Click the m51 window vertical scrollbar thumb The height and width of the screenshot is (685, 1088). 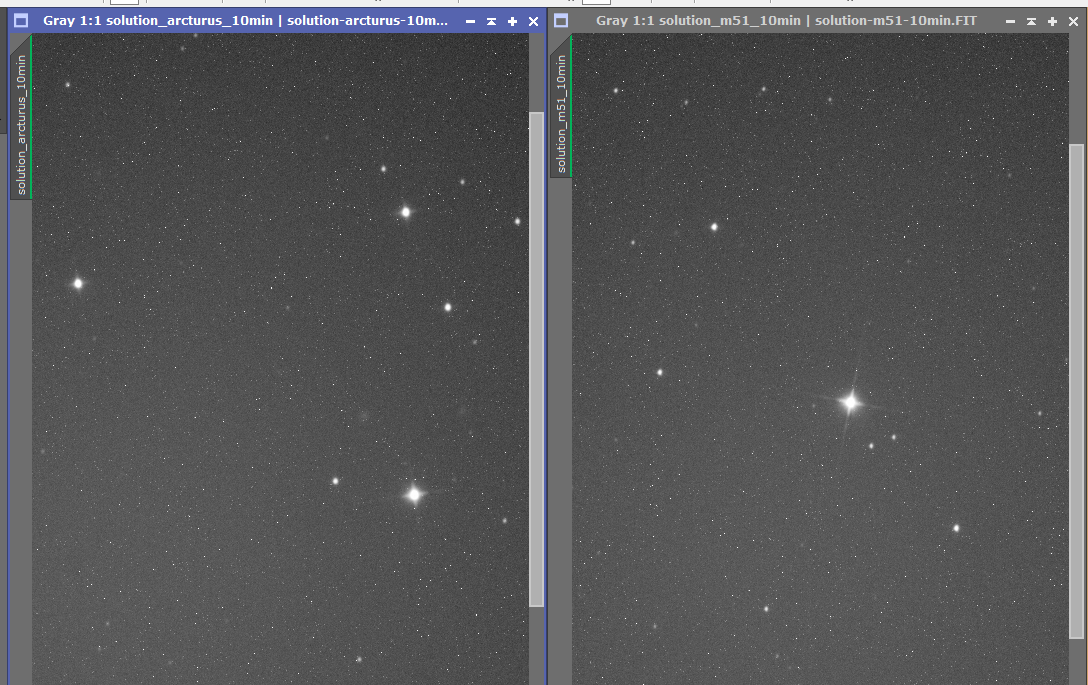pyautogui.click(x=1076, y=390)
